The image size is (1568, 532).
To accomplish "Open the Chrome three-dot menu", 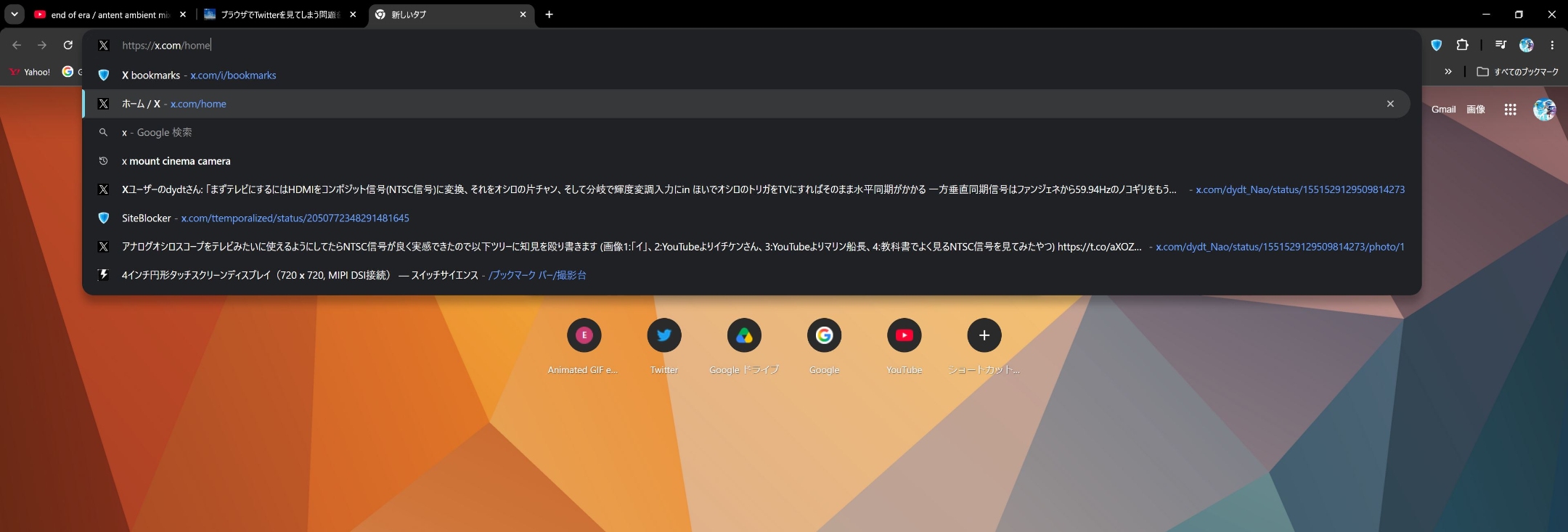I will pos(1552,45).
